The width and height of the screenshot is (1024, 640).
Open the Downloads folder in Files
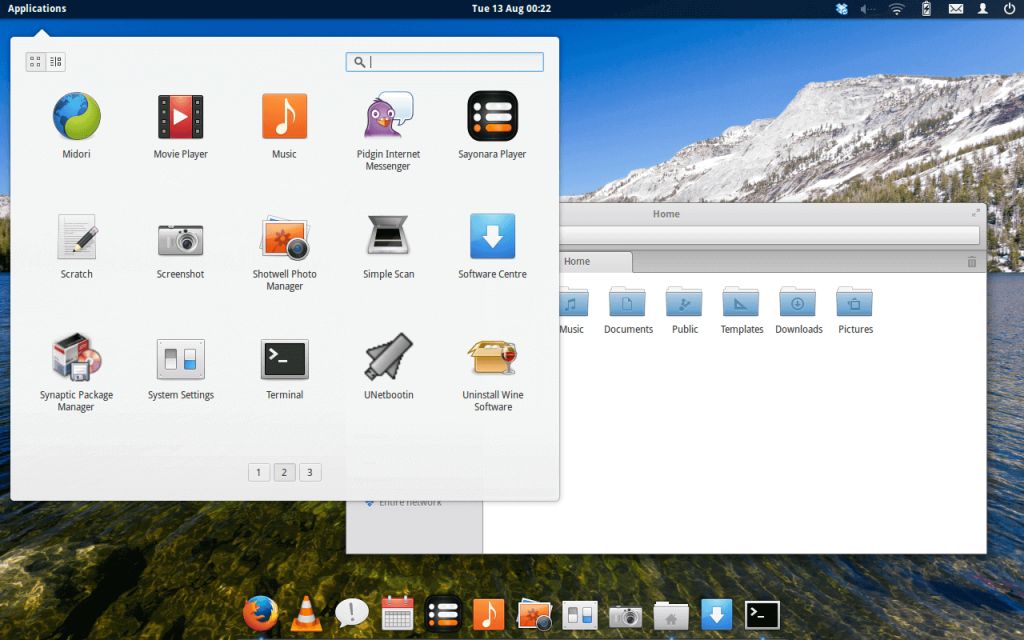[798, 311]
